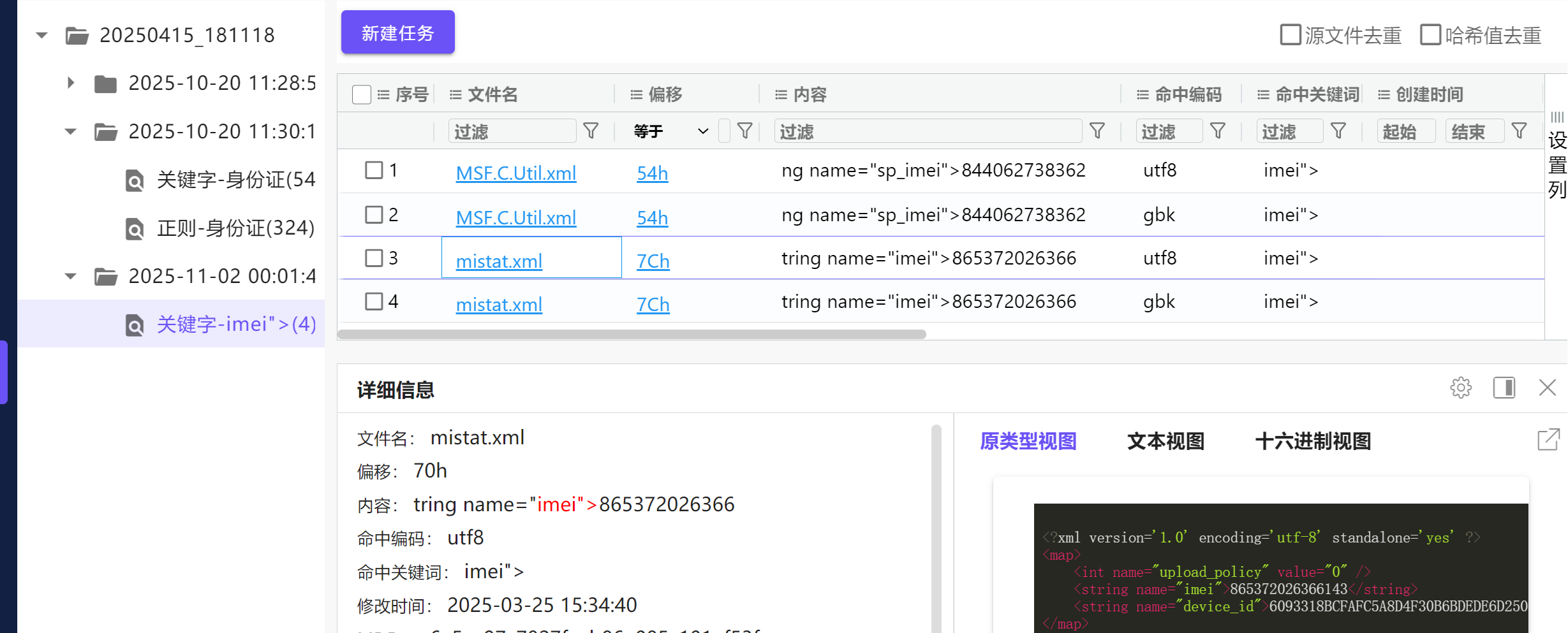Click the horizontal scrollbar under the results table

tap(632, 335)
